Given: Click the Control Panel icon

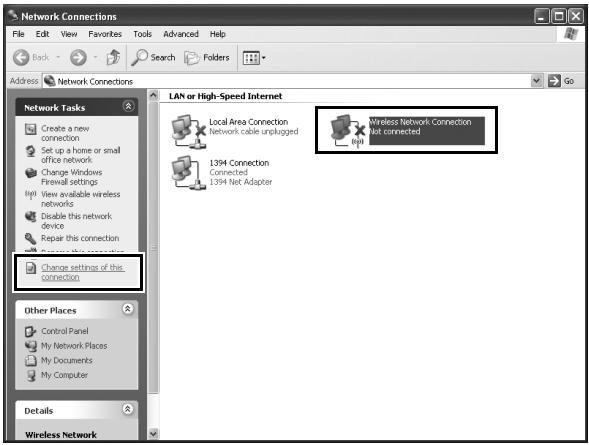Looking at the screenshot, I should point(30,331).
